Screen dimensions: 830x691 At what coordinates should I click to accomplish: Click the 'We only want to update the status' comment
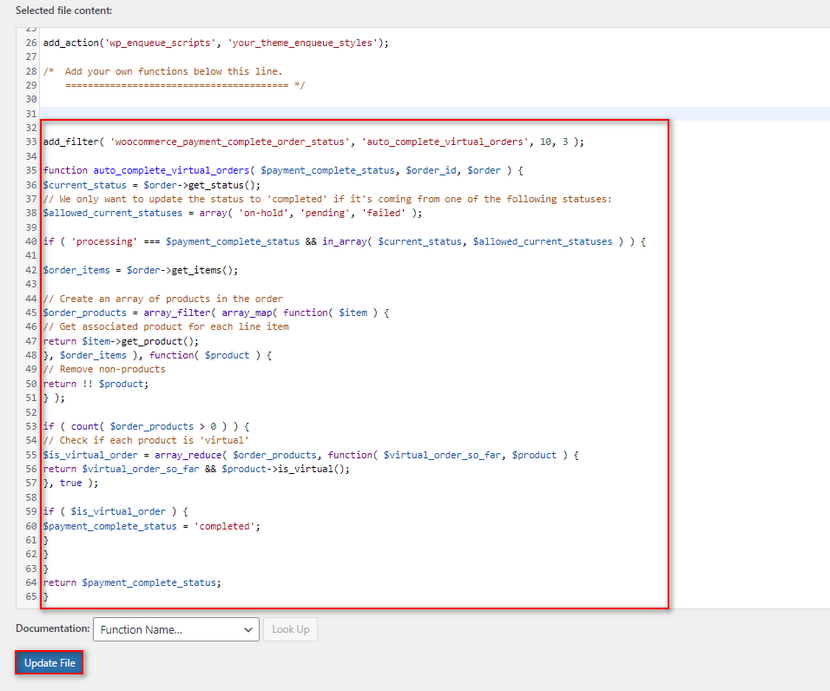tap(327, 199)
